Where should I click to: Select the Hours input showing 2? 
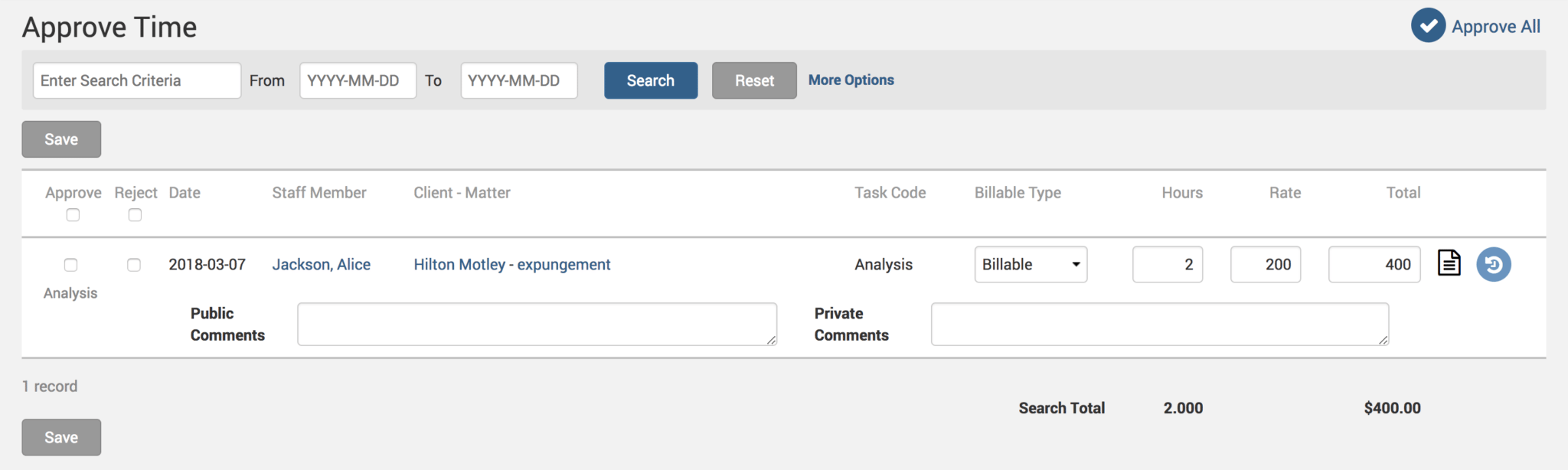click(x=1167, y=264)
